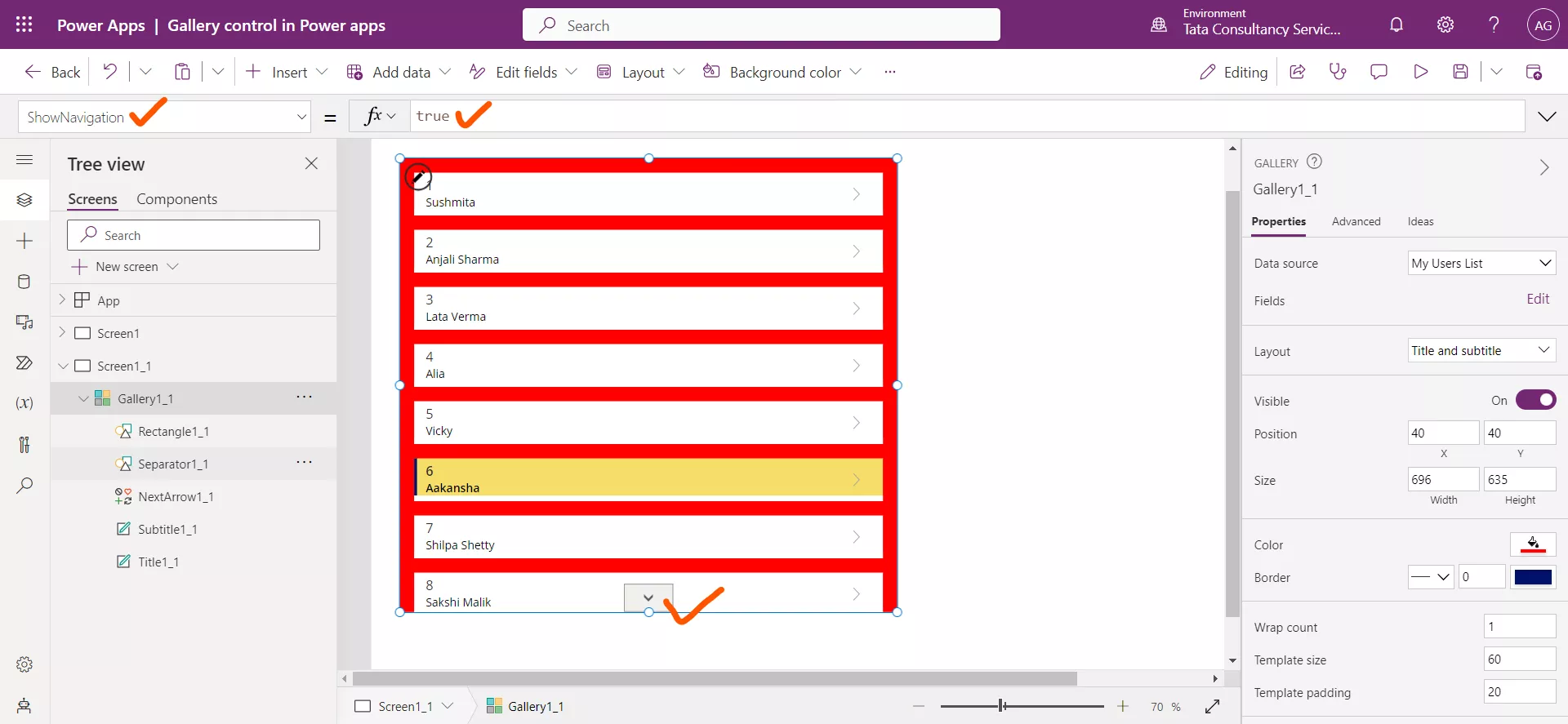Image resolution: width=1568 pixels, height=724 pixels.
Task: Expand the formula bar
Action: [x=1547, y=117]
